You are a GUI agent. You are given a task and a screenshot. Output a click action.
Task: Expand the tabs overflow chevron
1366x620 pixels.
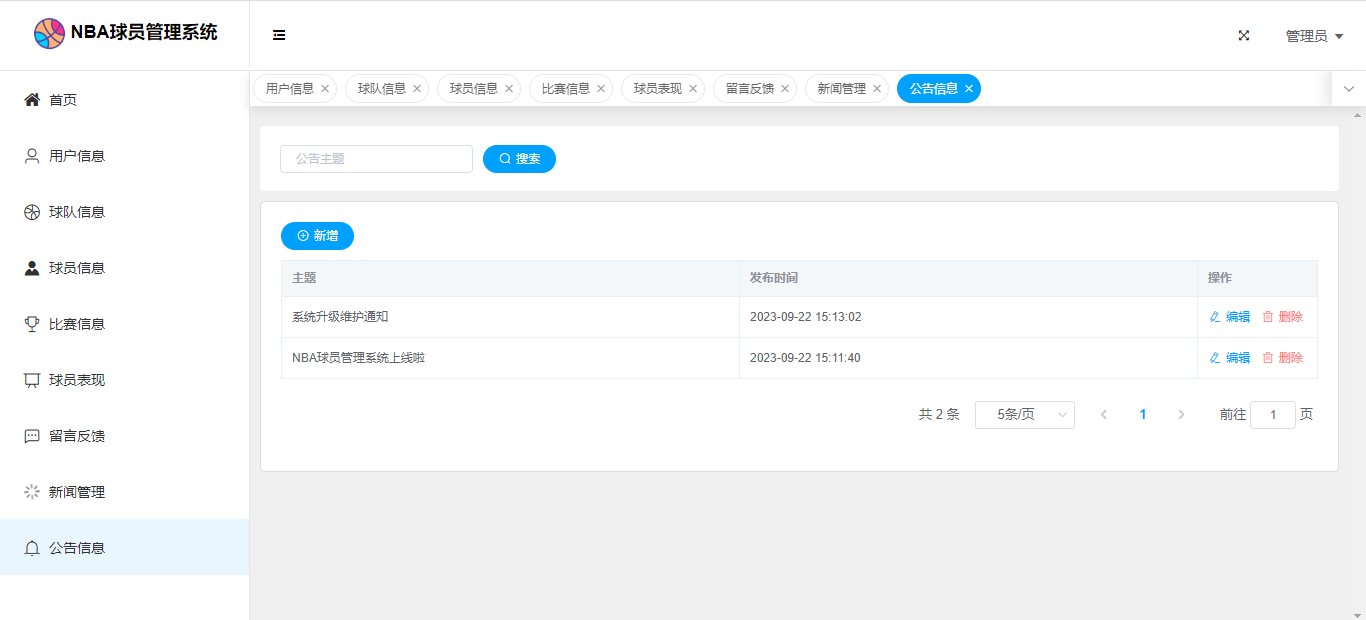click(1348, 89)
